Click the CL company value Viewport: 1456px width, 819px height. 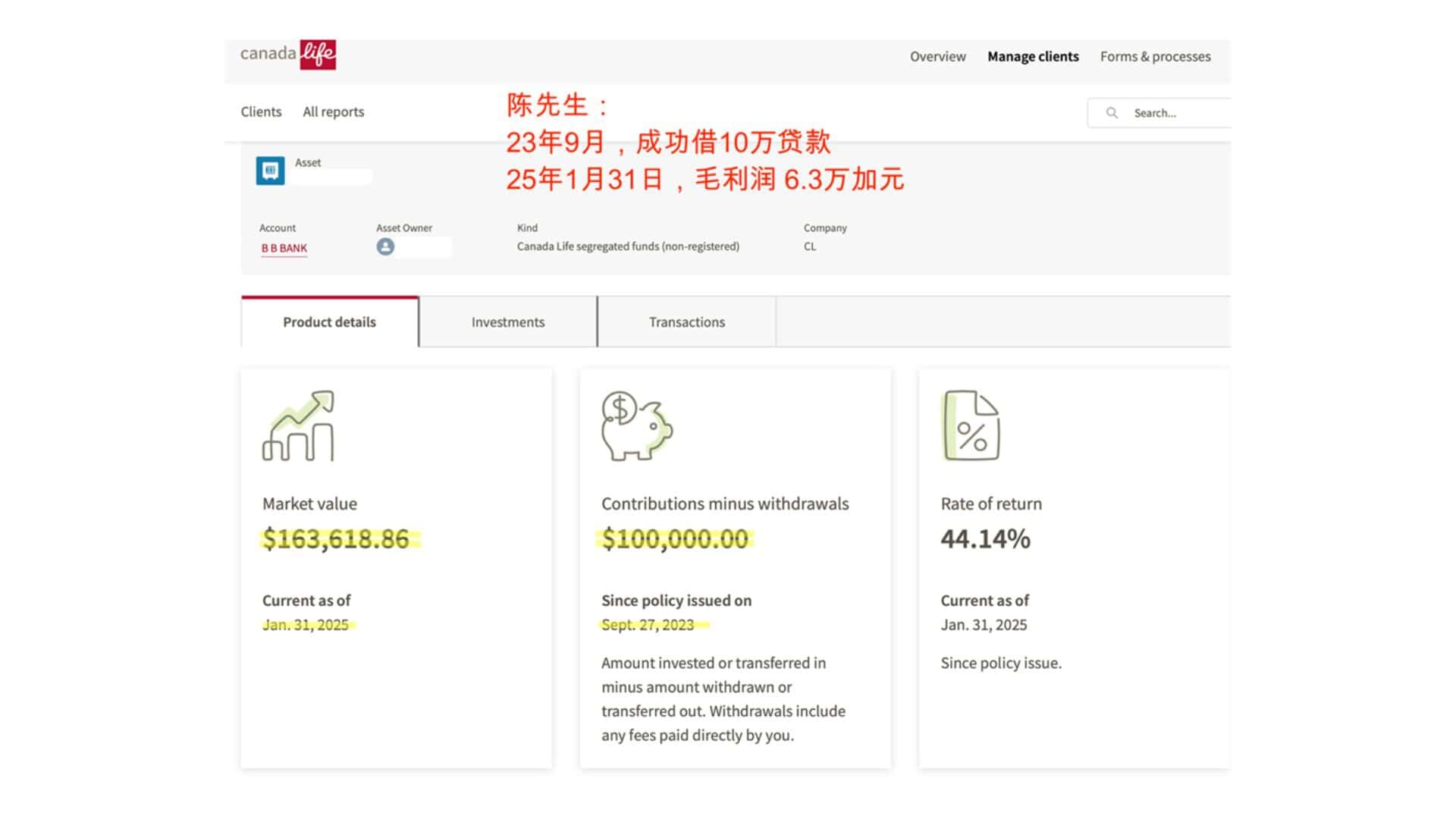click(810, 246)
